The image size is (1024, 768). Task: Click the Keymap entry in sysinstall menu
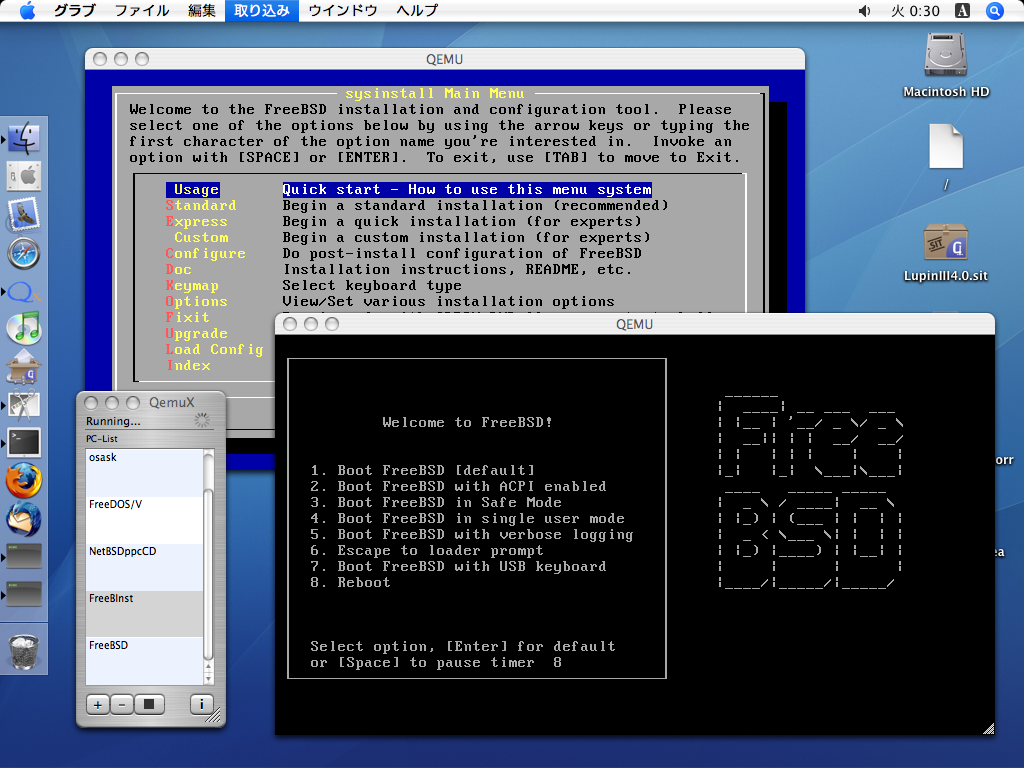[x=192, y=285]
